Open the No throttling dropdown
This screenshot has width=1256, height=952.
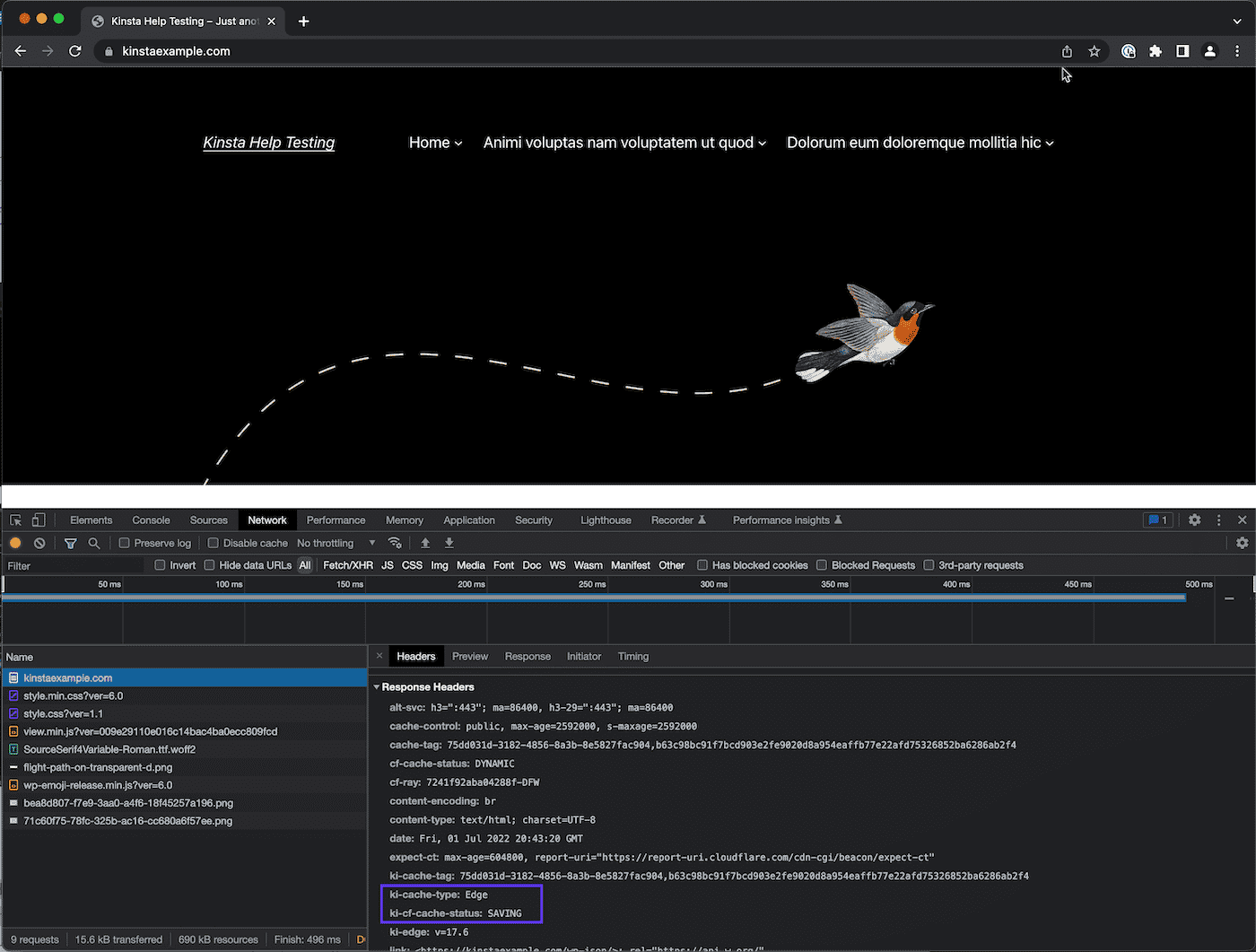[336, 543]
